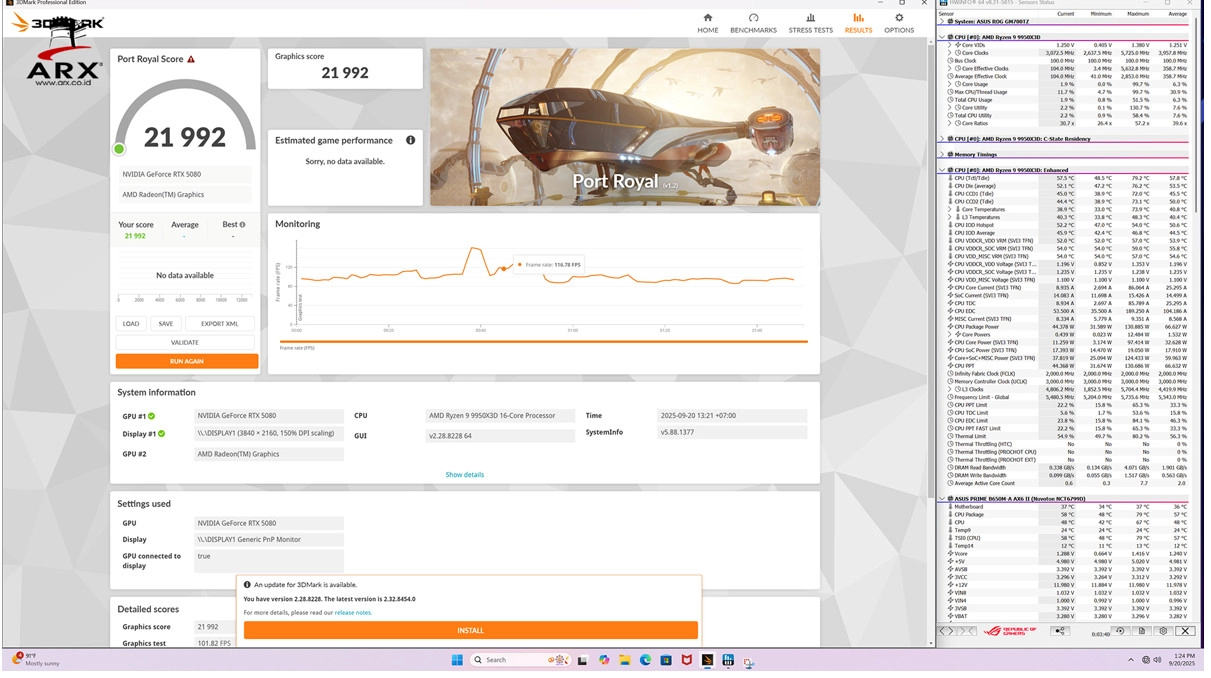Image resolution: width=1211 pixels, height=678 pixels.
Task: Click the Port Royal preview image
Action: click(625, 127)
